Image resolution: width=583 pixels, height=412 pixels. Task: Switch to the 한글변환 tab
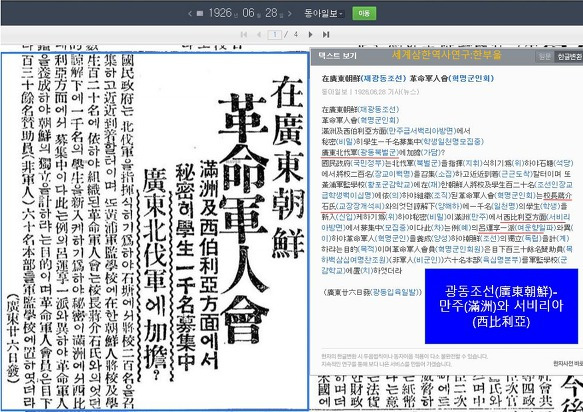click(568, 57)
